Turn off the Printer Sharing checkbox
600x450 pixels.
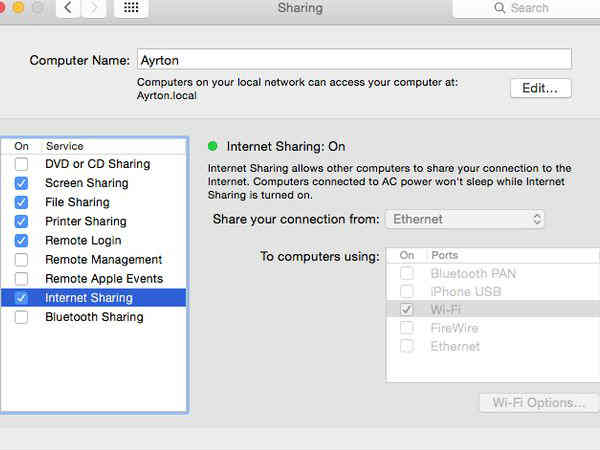point(22,221)
